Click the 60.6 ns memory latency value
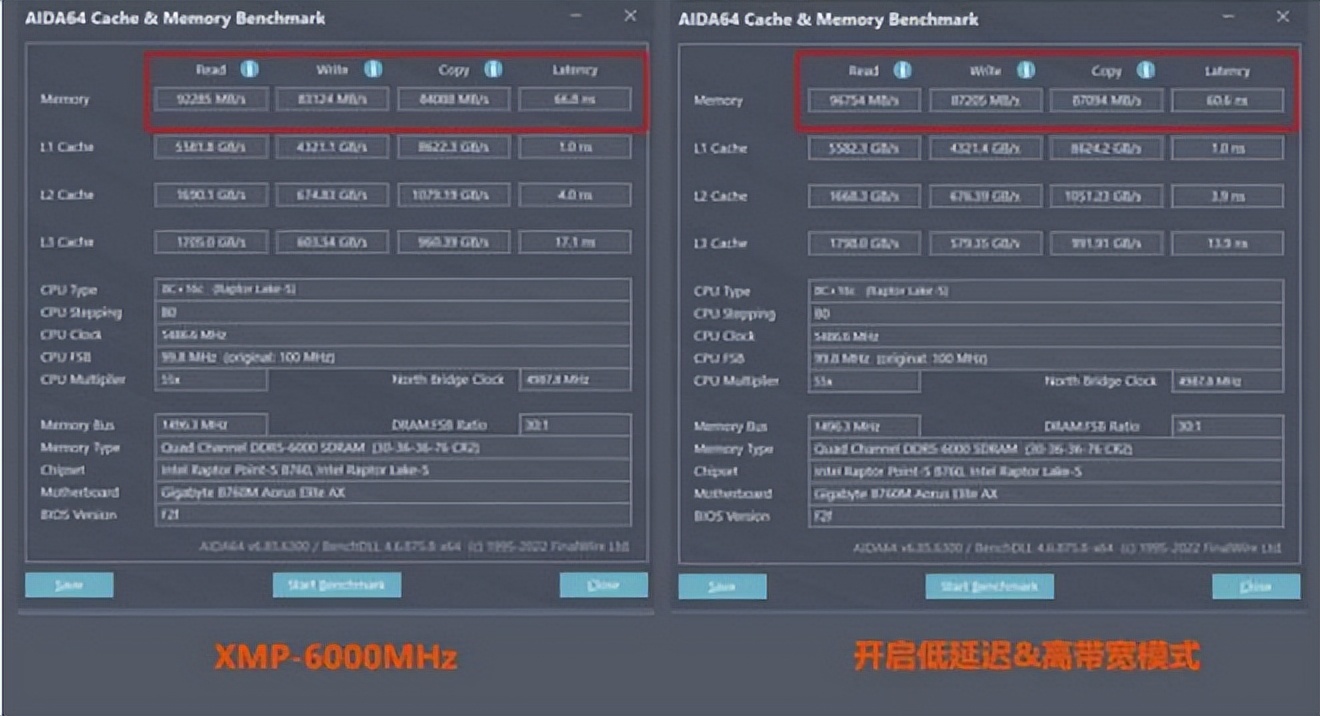Viewport: 1320px width, 716px height. point(1228,100)
